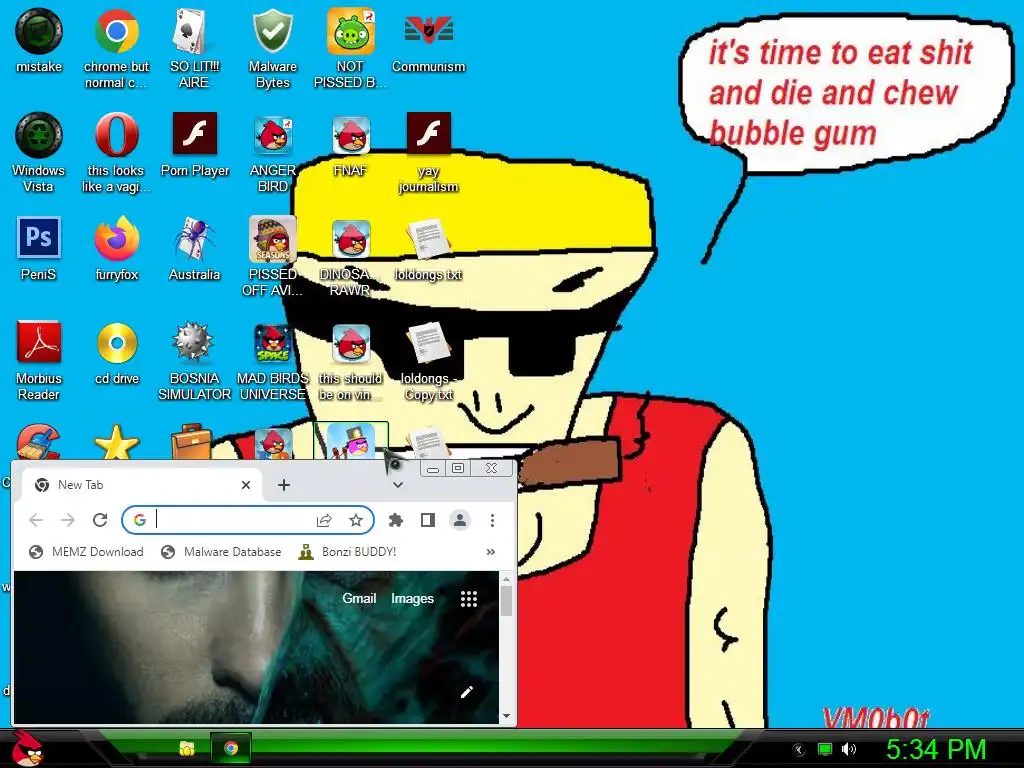Click the Chrome taskbar button

(x=231, y=748)
